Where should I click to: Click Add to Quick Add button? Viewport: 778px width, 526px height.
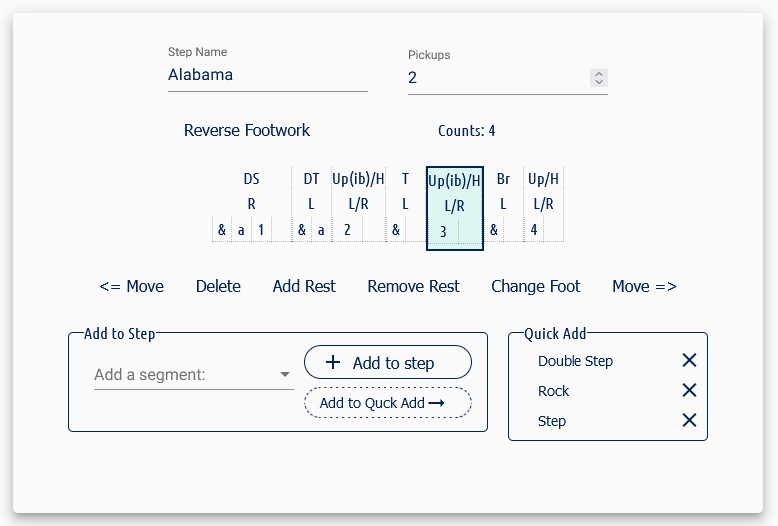coord(388,403)
